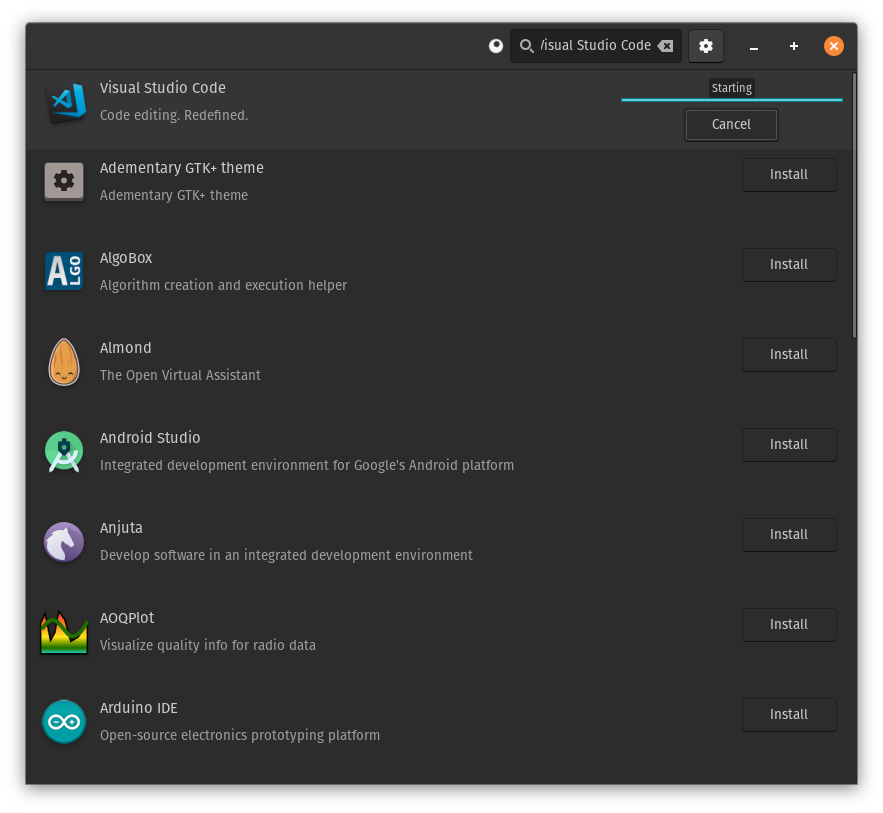
Task: Open the Arduino IDE infinity icon
Action: [64, 721]
